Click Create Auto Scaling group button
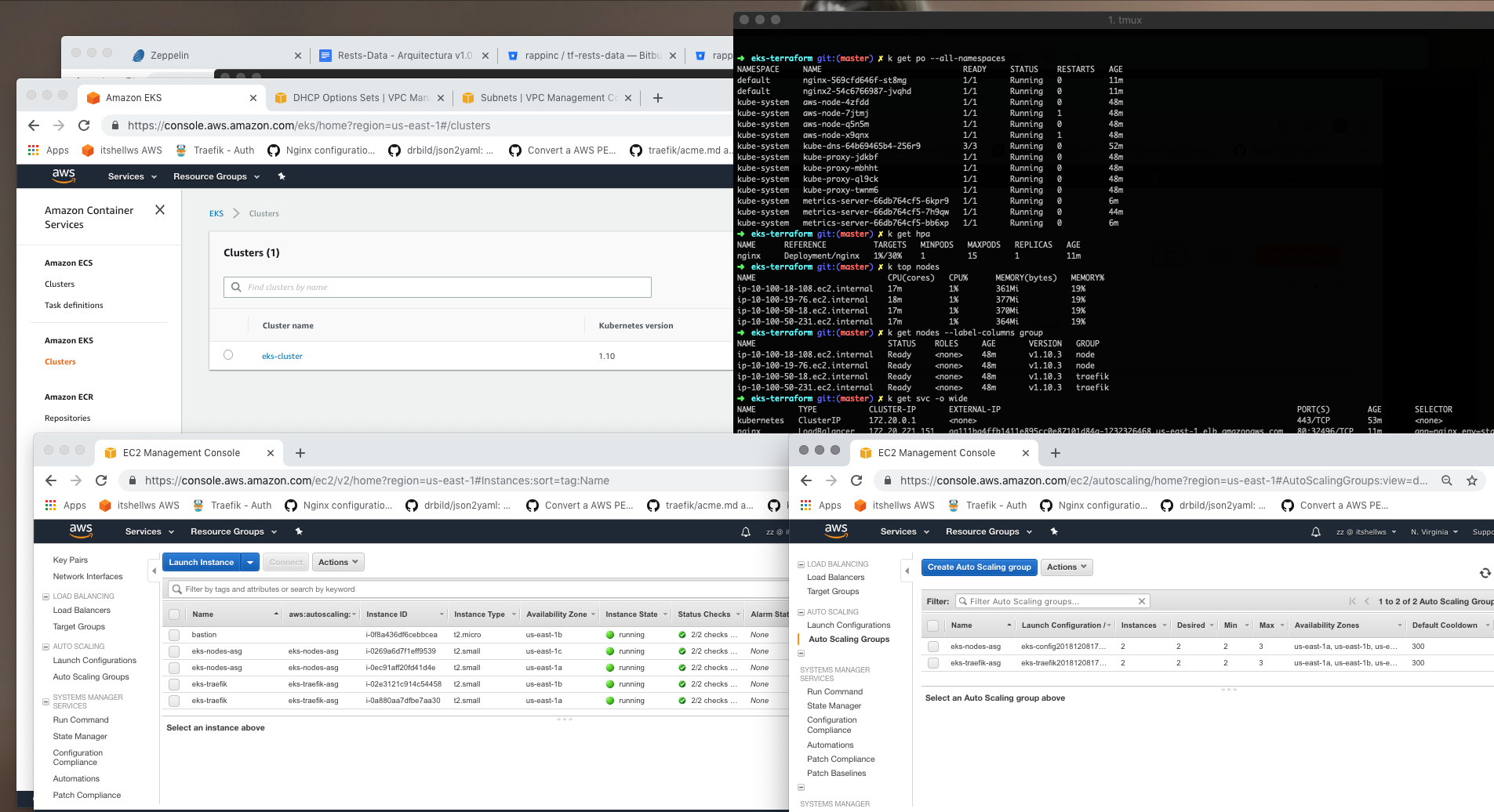Viewport: 1494px width, 812px height. click(x=979, y=567)
